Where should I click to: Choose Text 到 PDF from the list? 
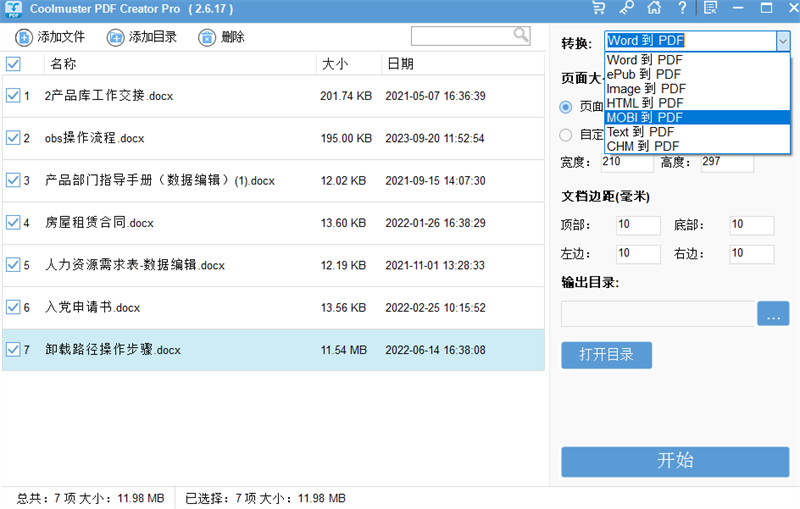[x=697, y=132]
